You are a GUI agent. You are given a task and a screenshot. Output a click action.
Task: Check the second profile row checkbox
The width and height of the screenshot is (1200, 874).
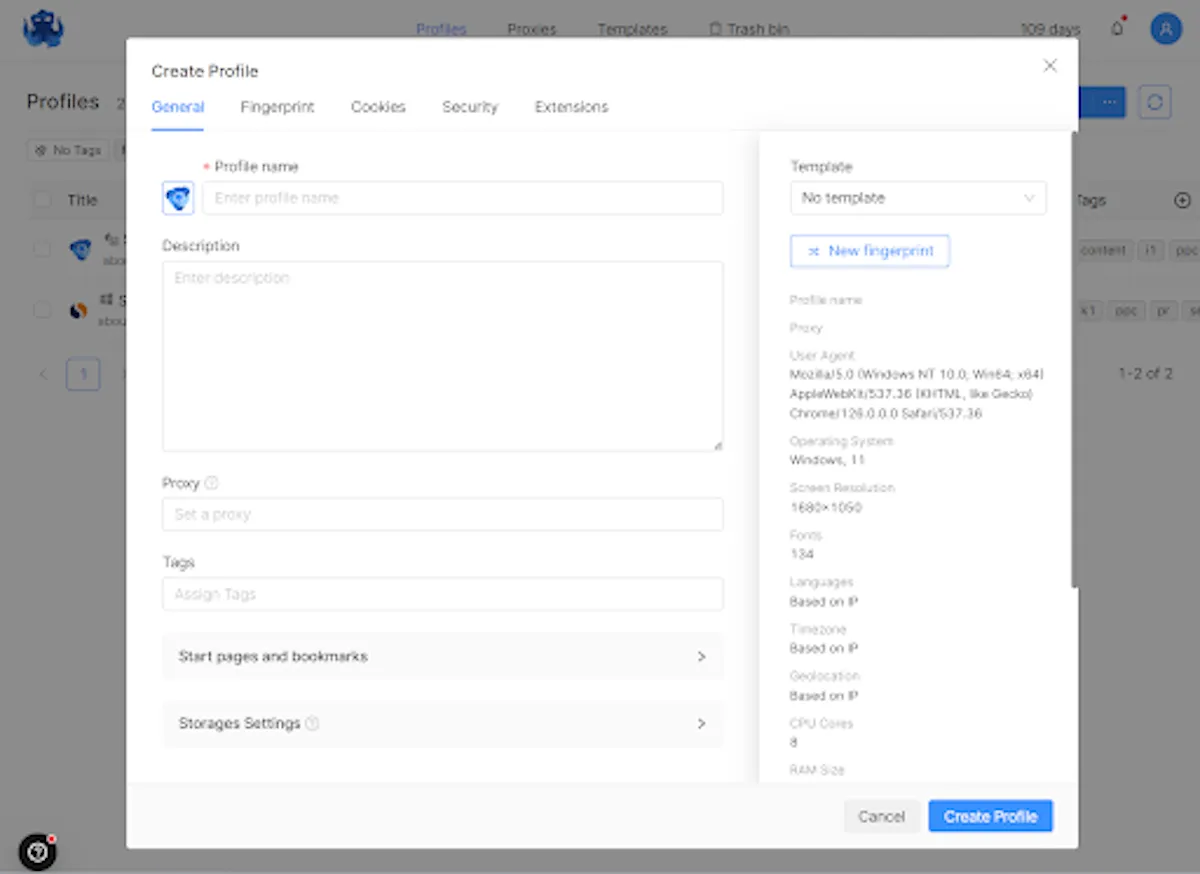(x=42, y=310)
